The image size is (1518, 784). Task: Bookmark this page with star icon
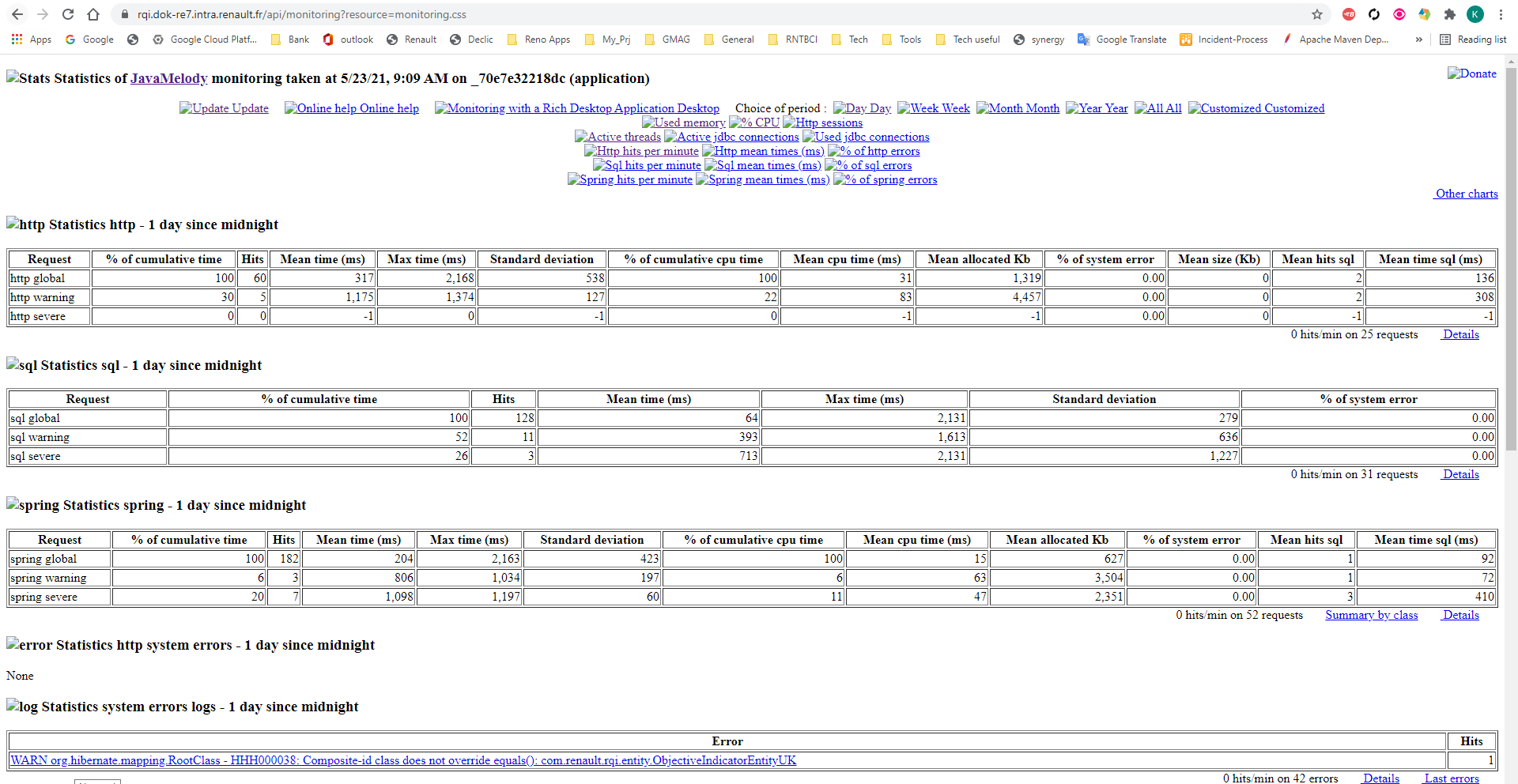[1316, 14]
